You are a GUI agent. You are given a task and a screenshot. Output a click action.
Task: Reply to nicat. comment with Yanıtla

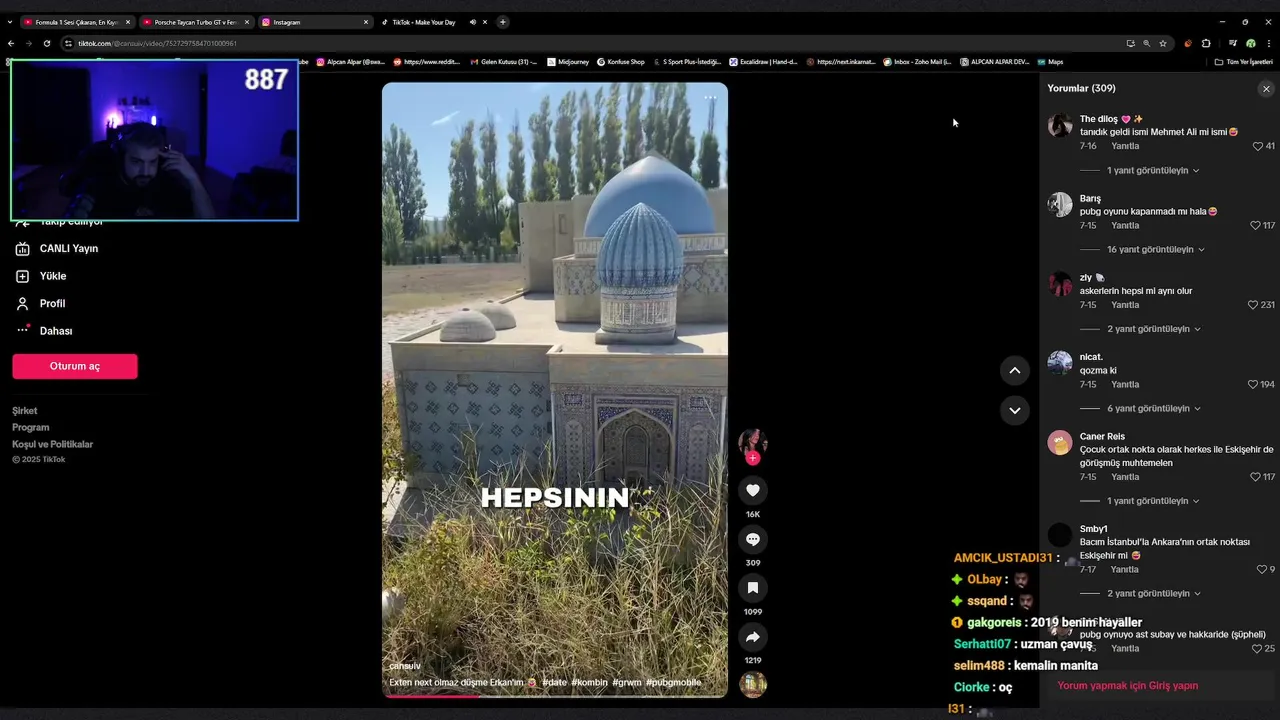pos(1125,385)
